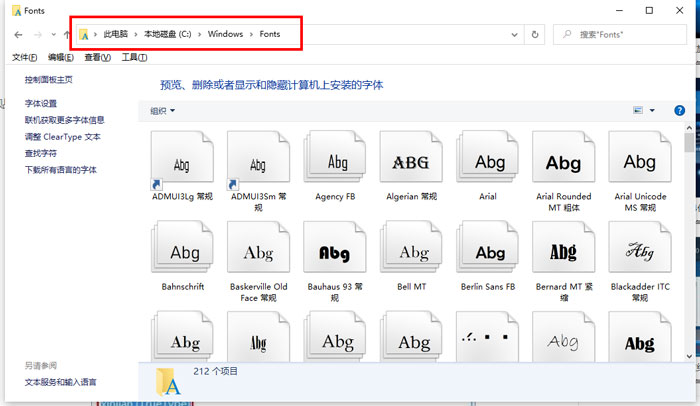Click the 下载所有语言的字体 link

[61, 170]
